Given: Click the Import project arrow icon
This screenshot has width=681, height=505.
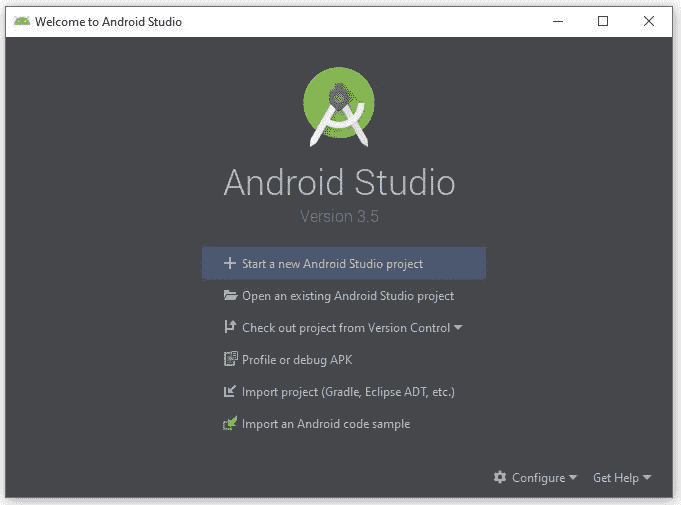Looking at the screenshot, I should click(230, 392).
